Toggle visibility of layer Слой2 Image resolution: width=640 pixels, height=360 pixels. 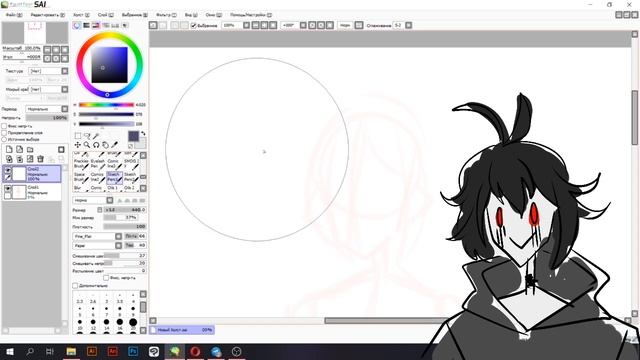point(7,170)
